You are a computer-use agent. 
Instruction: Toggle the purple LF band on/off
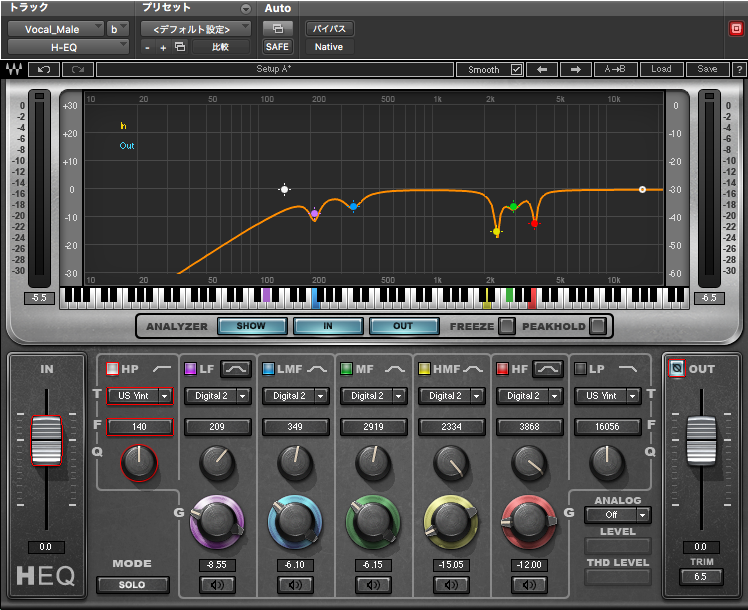[x=190, y=369]
